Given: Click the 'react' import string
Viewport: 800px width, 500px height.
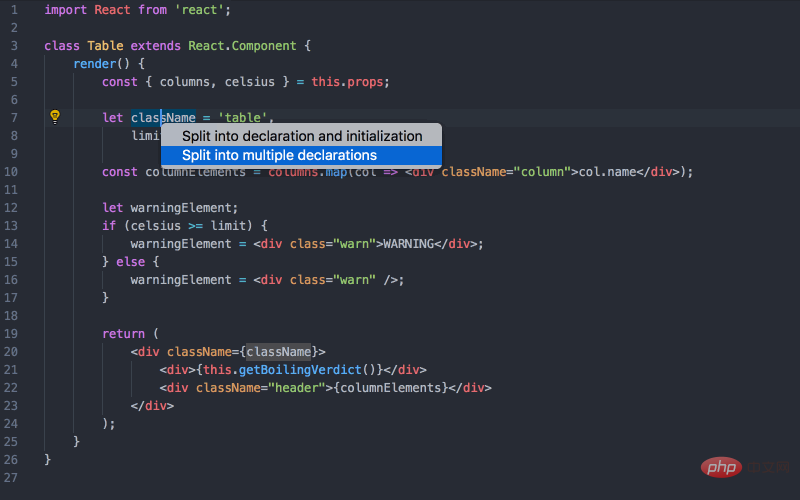Looking at the screenshot, I should [199, 10].
